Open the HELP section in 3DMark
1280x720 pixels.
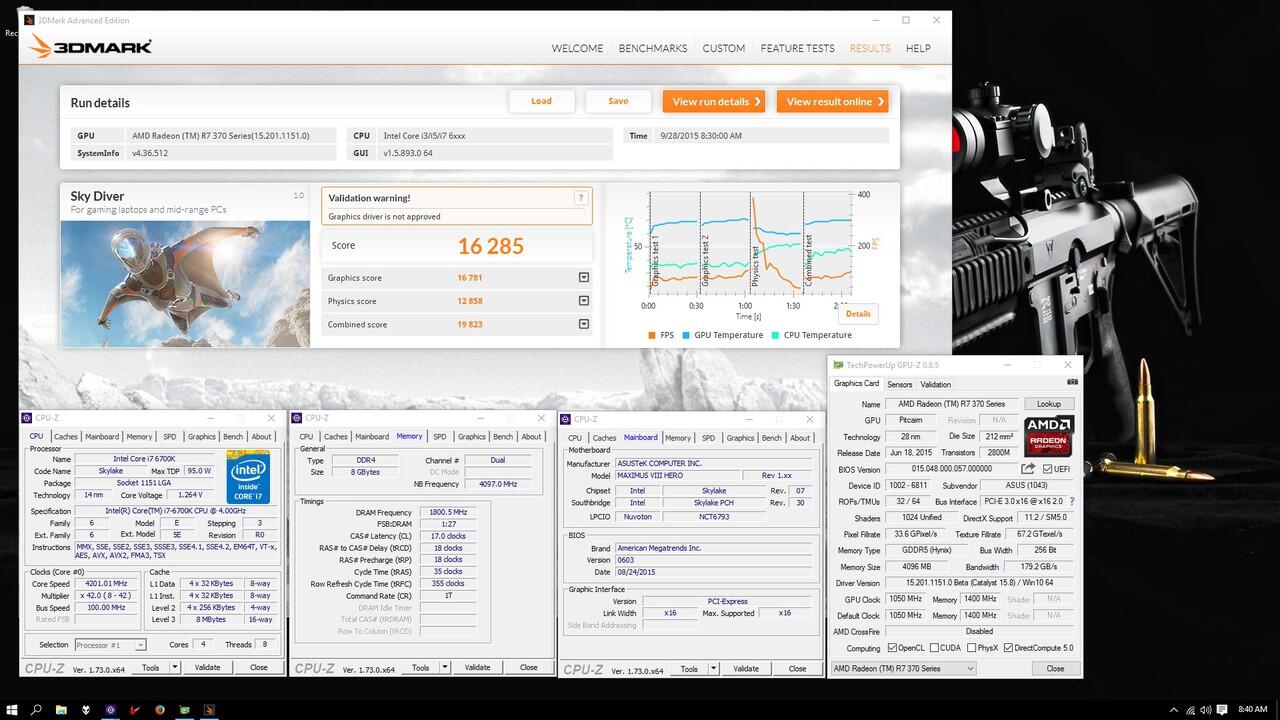pos(918,48)
